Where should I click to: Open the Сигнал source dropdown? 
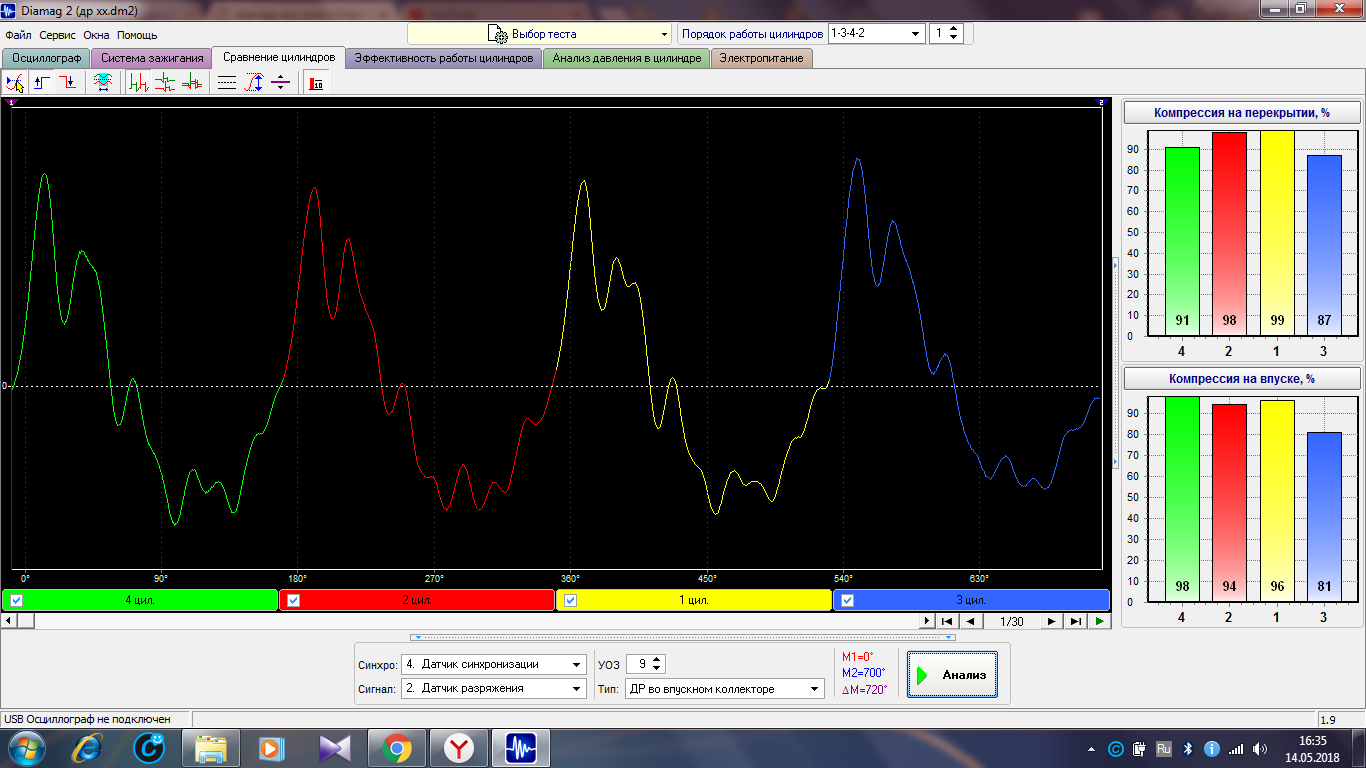[x=494, y=688]
